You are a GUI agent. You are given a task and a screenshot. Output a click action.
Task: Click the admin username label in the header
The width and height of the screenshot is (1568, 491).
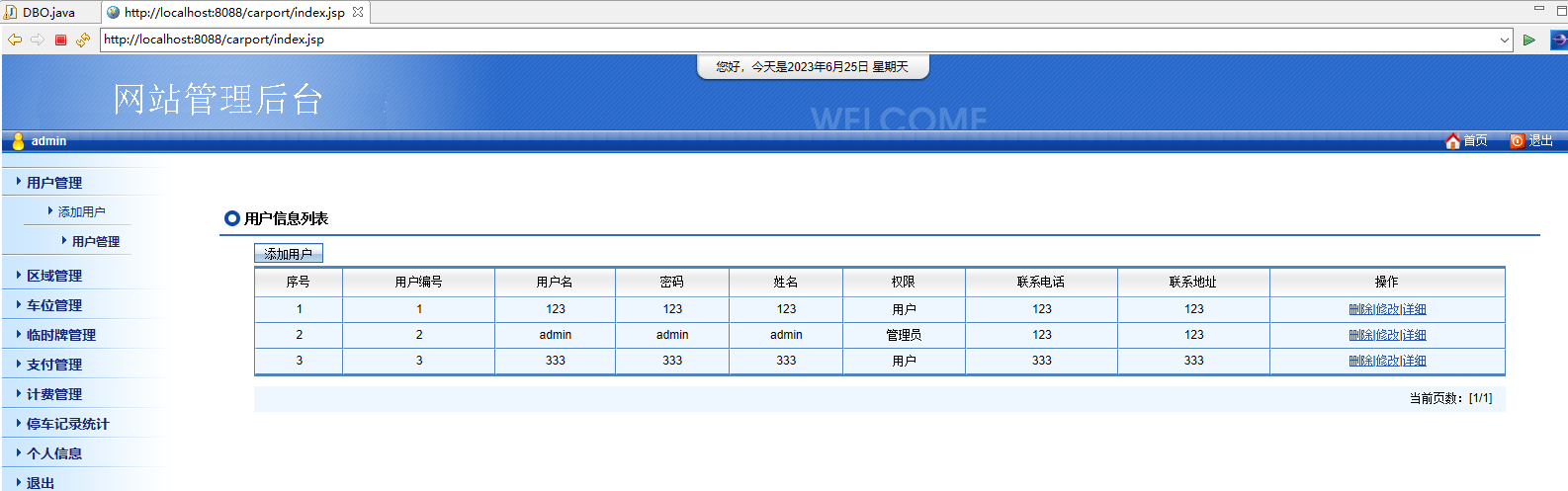coord(48,141)
